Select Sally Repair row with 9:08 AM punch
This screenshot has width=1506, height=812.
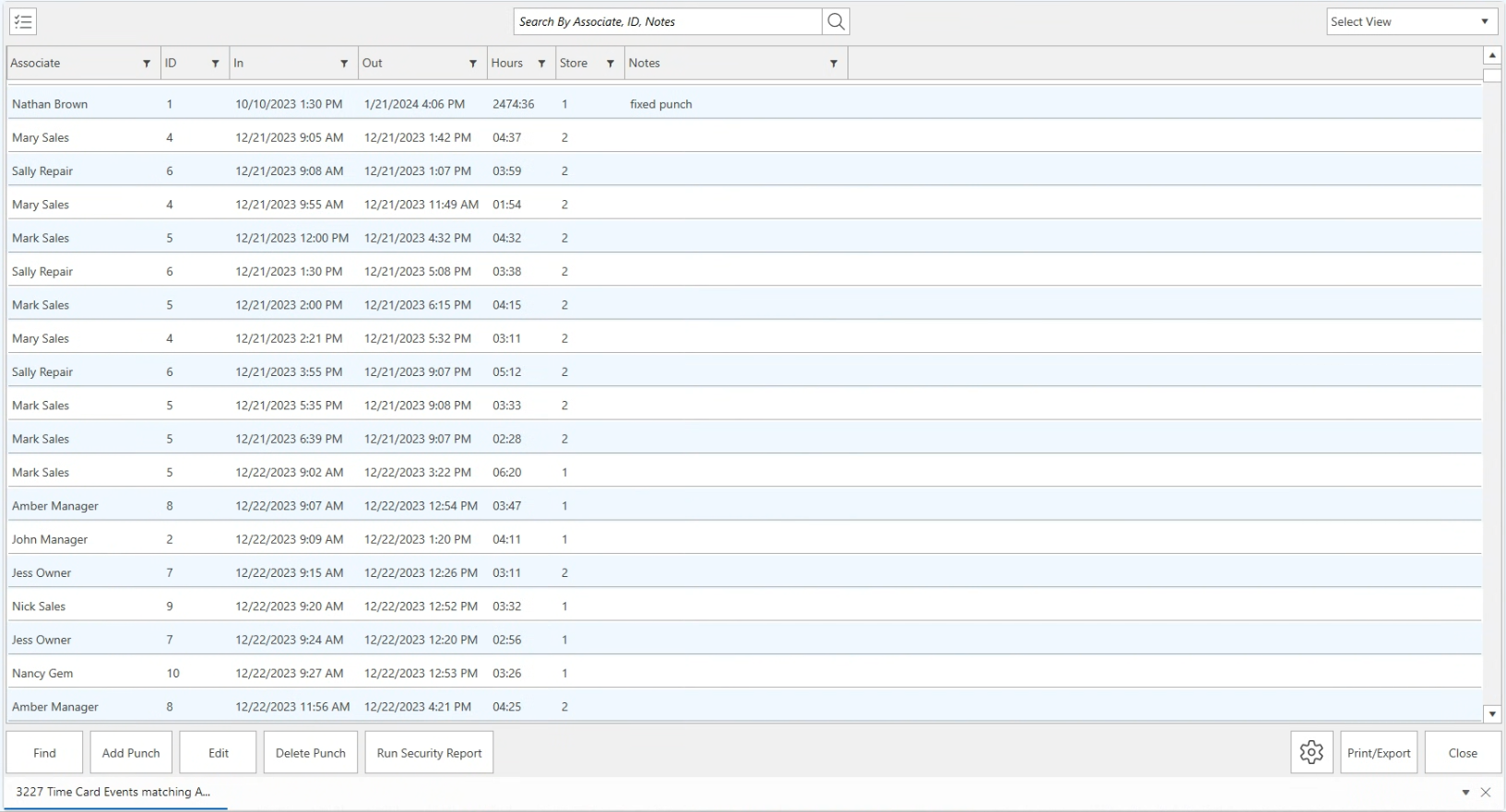point(744,171)
